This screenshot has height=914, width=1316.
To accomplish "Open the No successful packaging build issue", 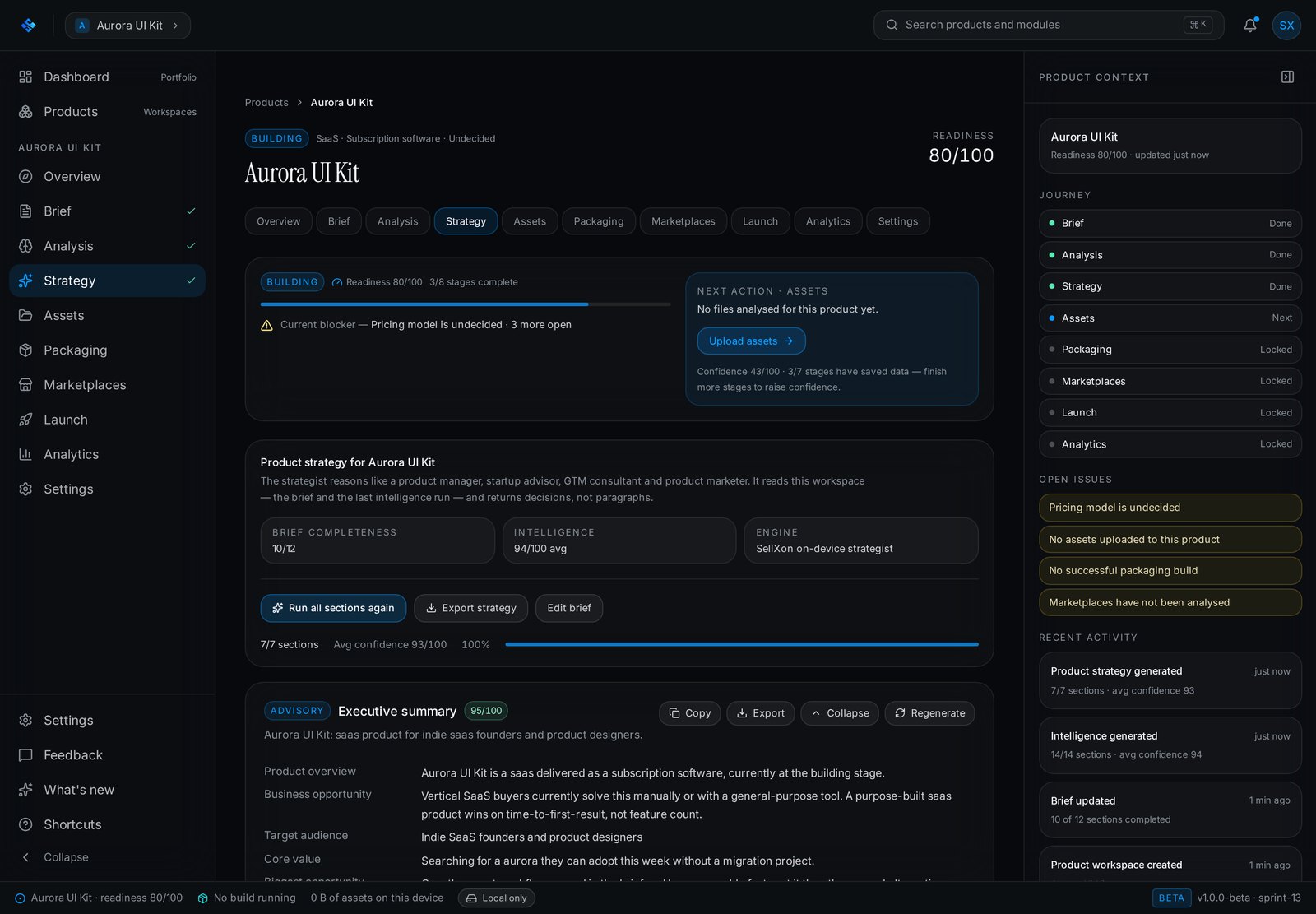I will 1170,571.
